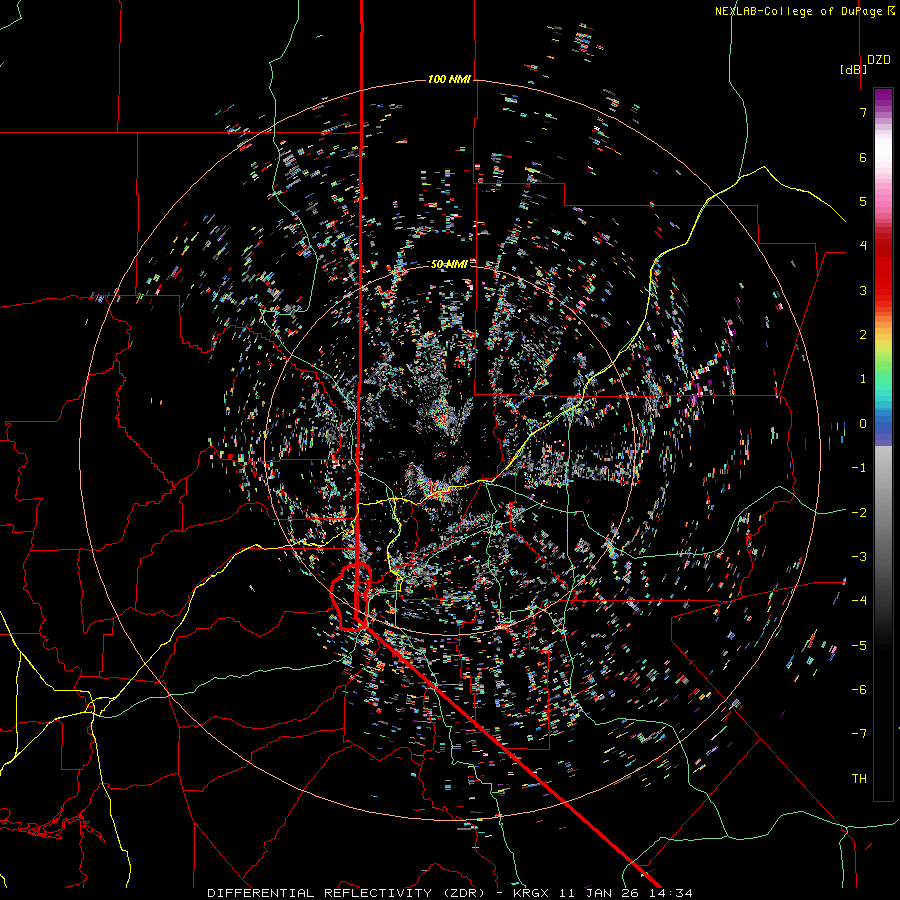Click the color scale label 1

(863, 379)
